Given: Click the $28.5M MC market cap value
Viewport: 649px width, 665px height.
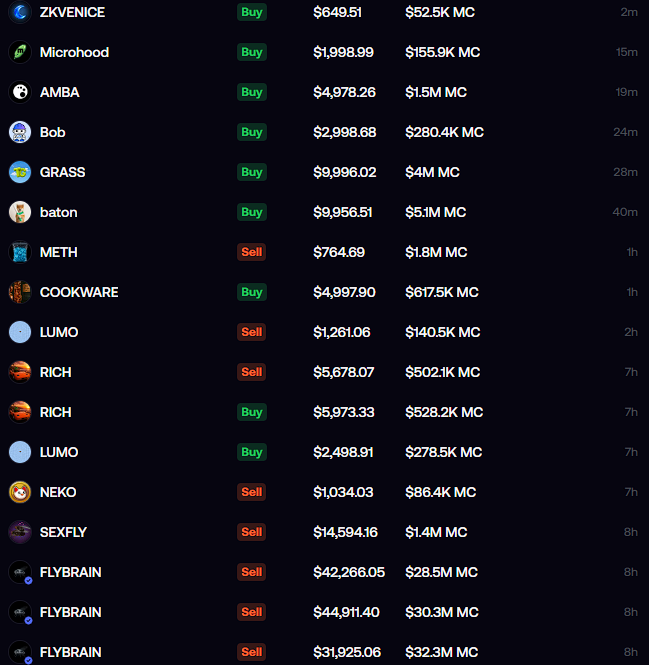Looking at the screenshot, I should pos(441,572).
